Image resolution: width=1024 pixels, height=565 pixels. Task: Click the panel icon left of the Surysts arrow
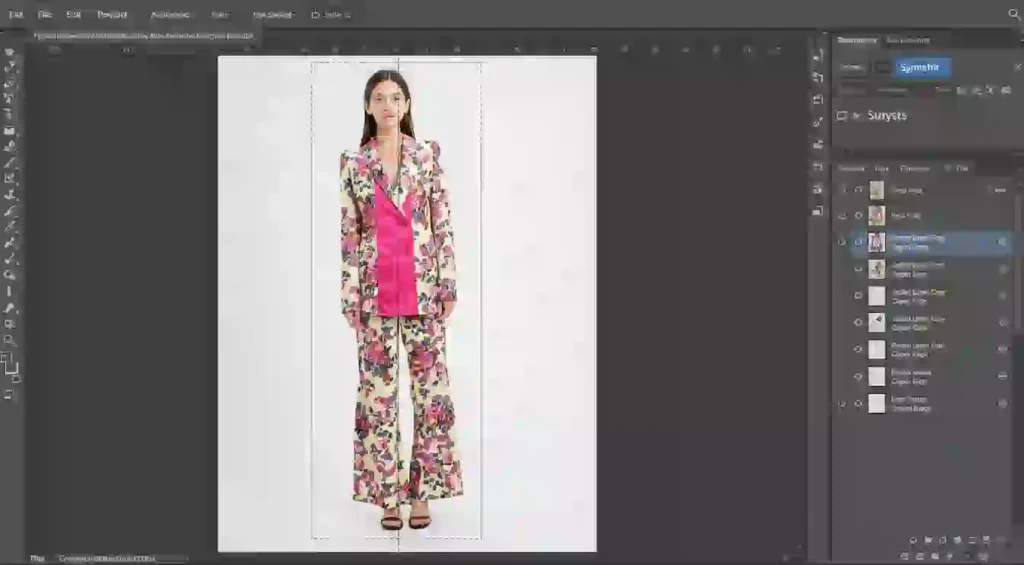[842, 116]
